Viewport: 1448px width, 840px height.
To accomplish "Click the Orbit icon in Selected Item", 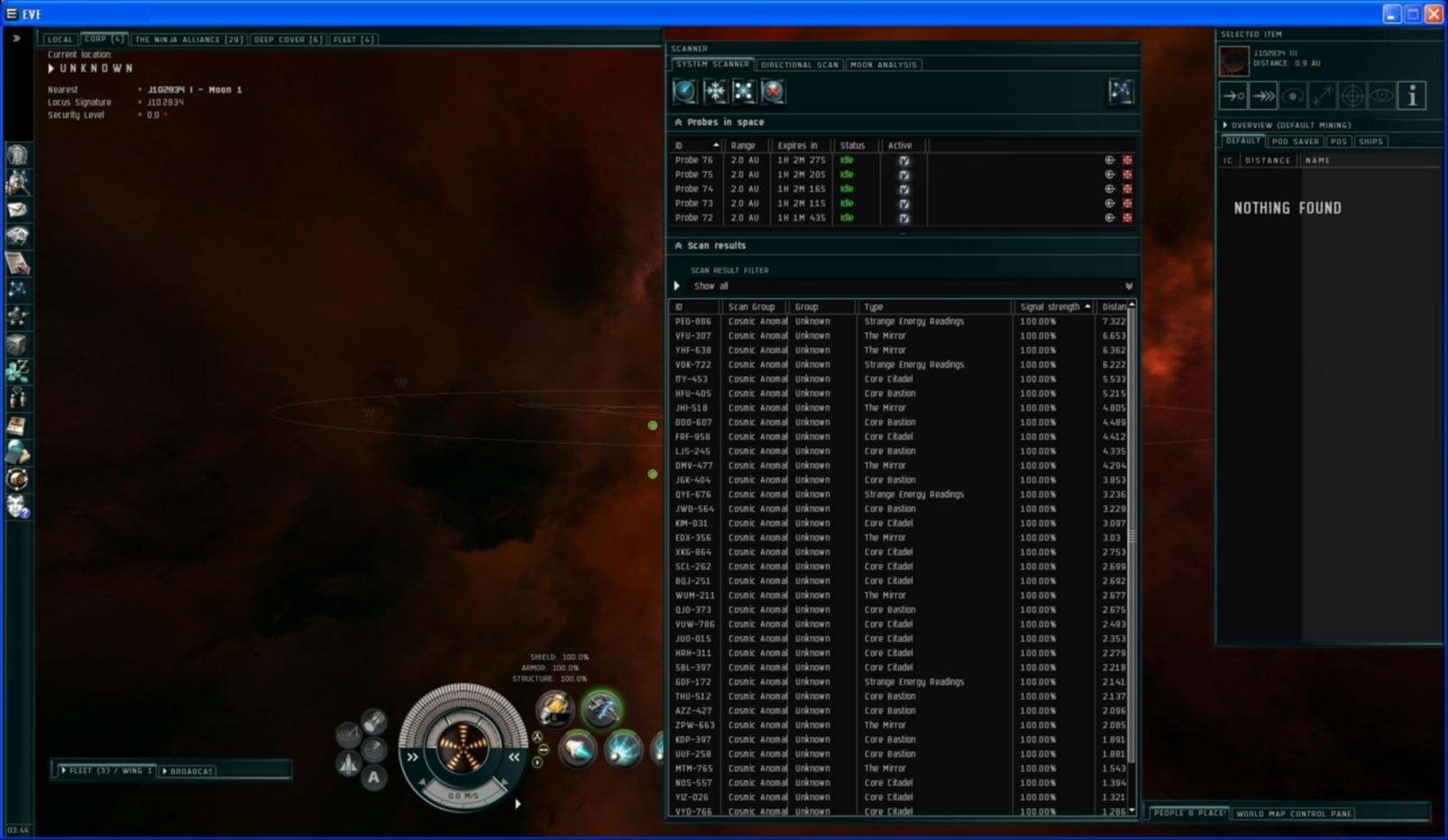I will point(1293,96).
